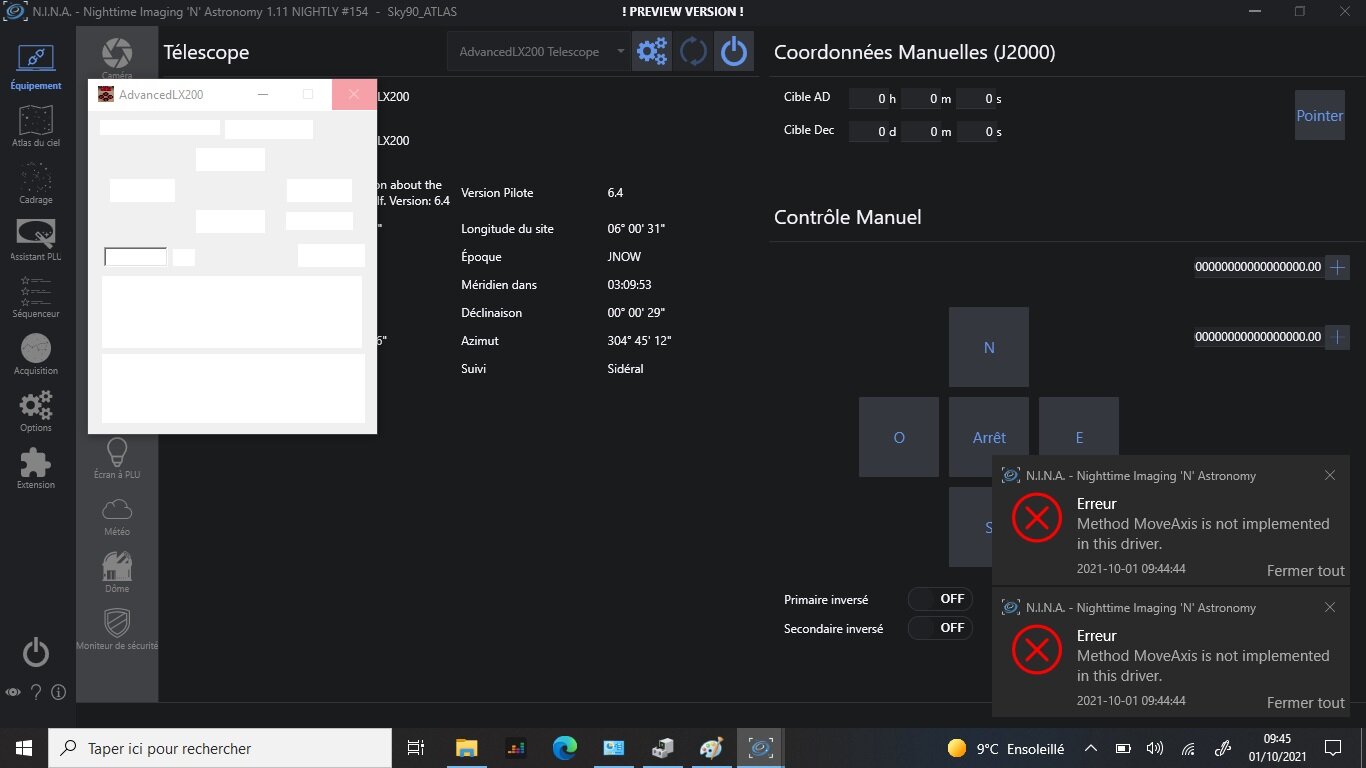Viewport: 1366px width, 768px height.
Task: Click the Azimut value 304° 45' 12"
Action: (639, 341)
